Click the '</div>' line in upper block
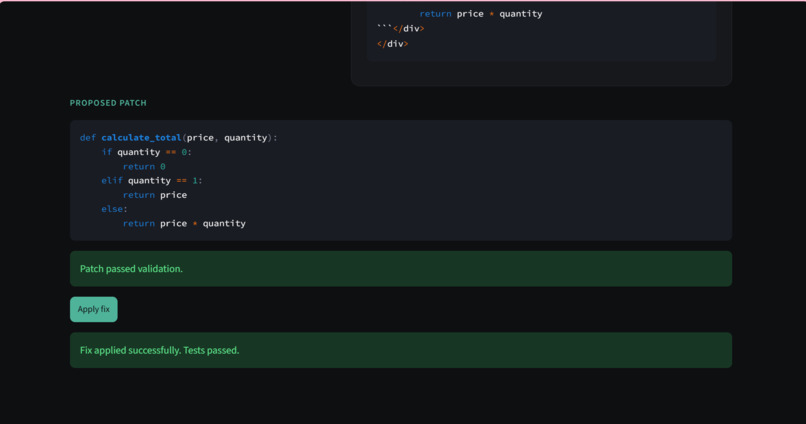The height and width of the screenshot is (424, 806). point(392,44)
